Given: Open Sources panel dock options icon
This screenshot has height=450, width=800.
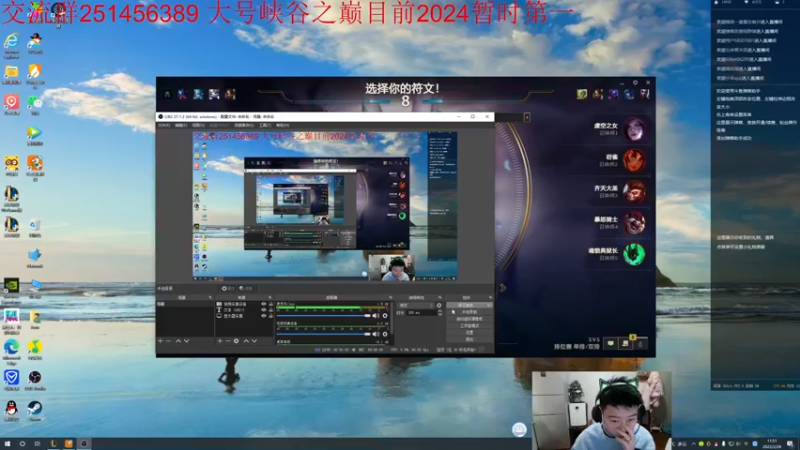Looking at the screenshot, I should [x=270, y=297].
